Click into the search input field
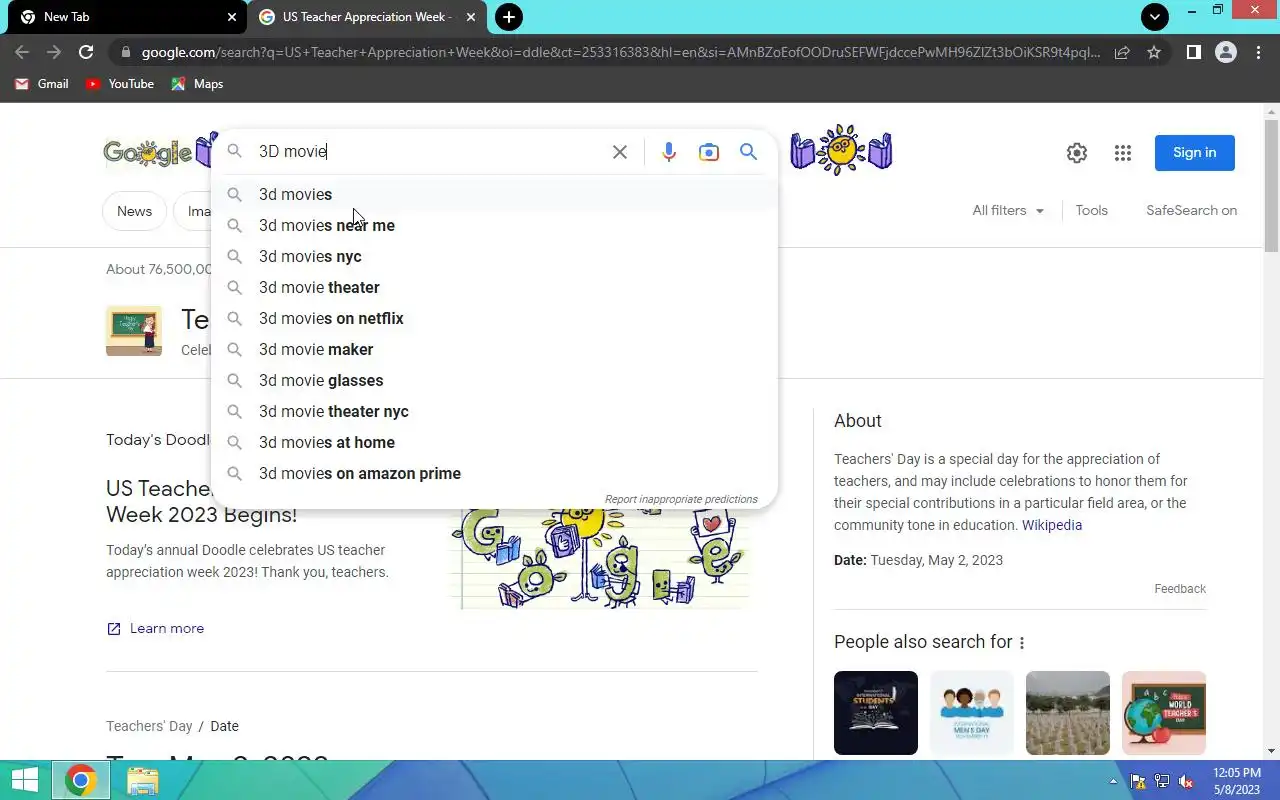 (x=430, y=152)
